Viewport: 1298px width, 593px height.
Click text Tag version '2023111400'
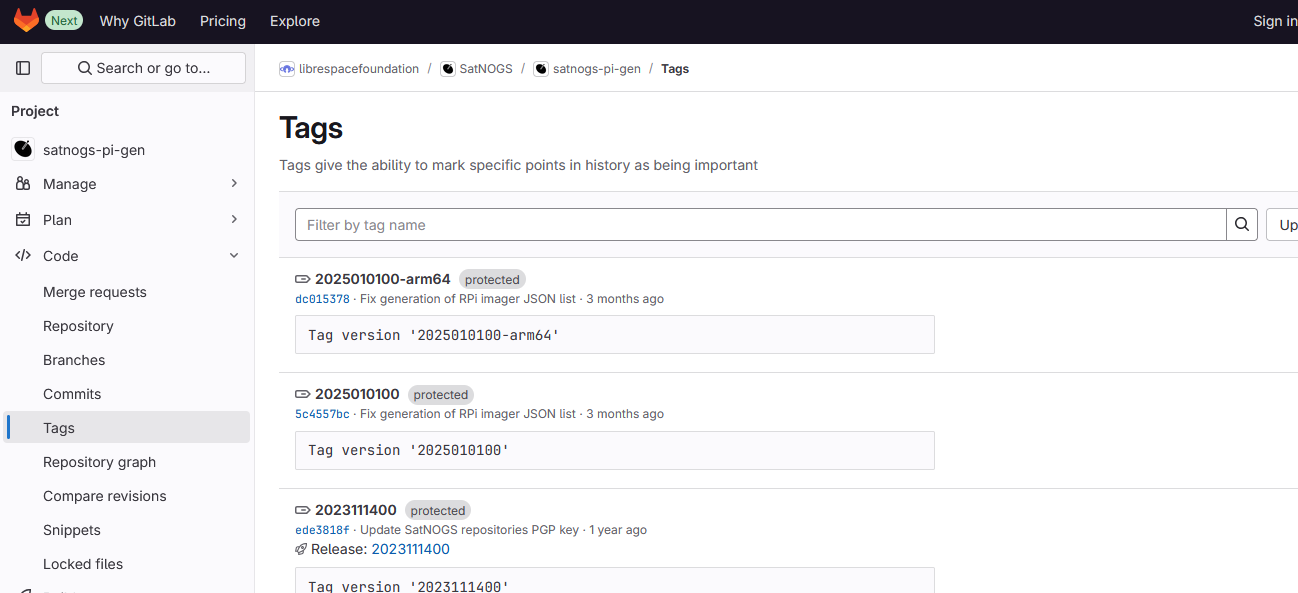pyautogui.click(x=408, y=585)
